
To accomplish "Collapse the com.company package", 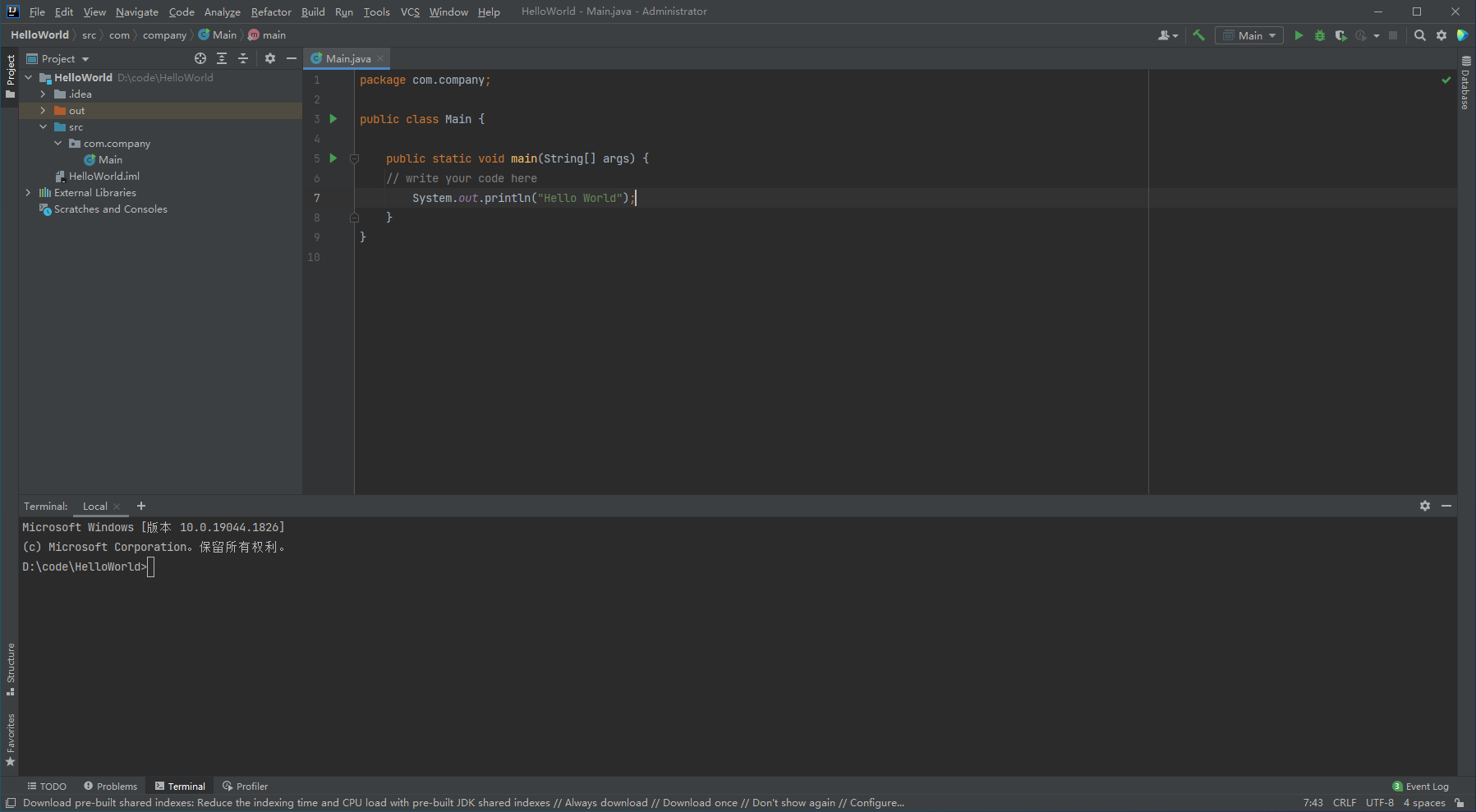I will pos(58,143).
